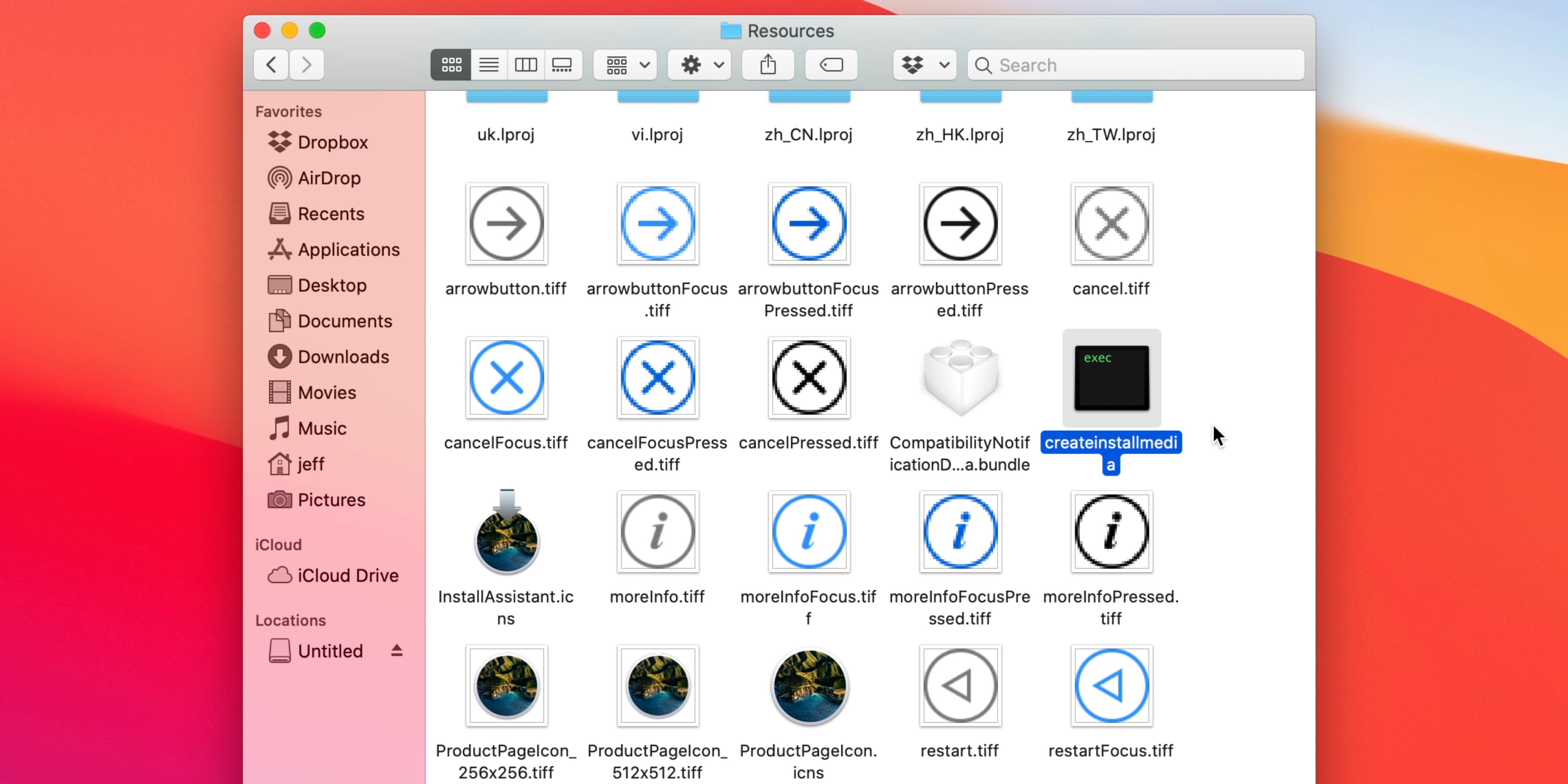Switch to gallery view
Viewport: 1568px width, 784px height.
coord(562,65)
